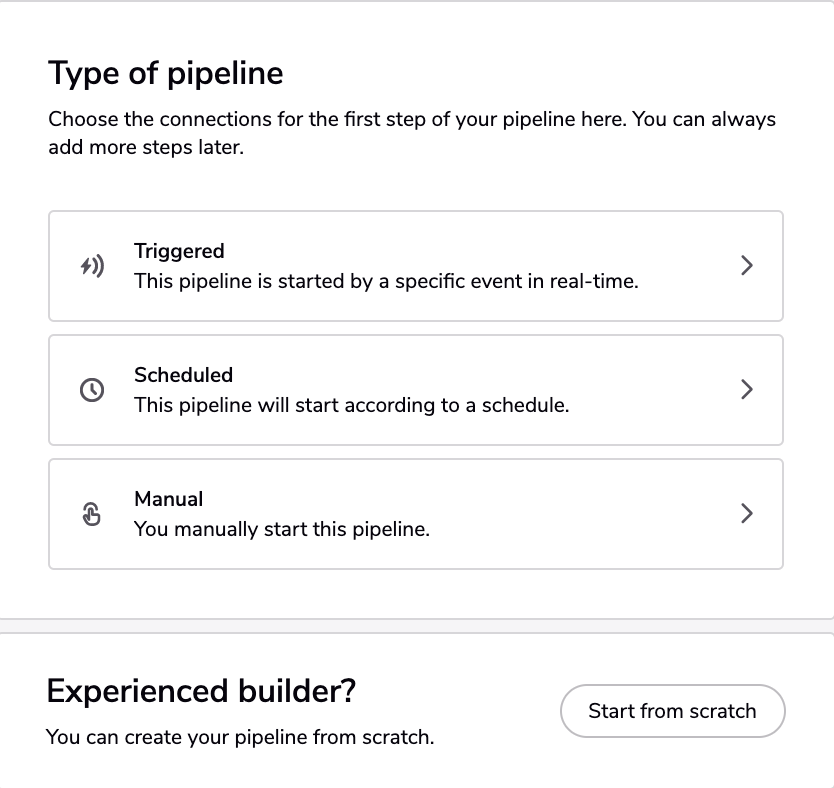Click 'You can create your pipeline from scratch' text
This screenshot has width=834, height=788.
[240, 737]
